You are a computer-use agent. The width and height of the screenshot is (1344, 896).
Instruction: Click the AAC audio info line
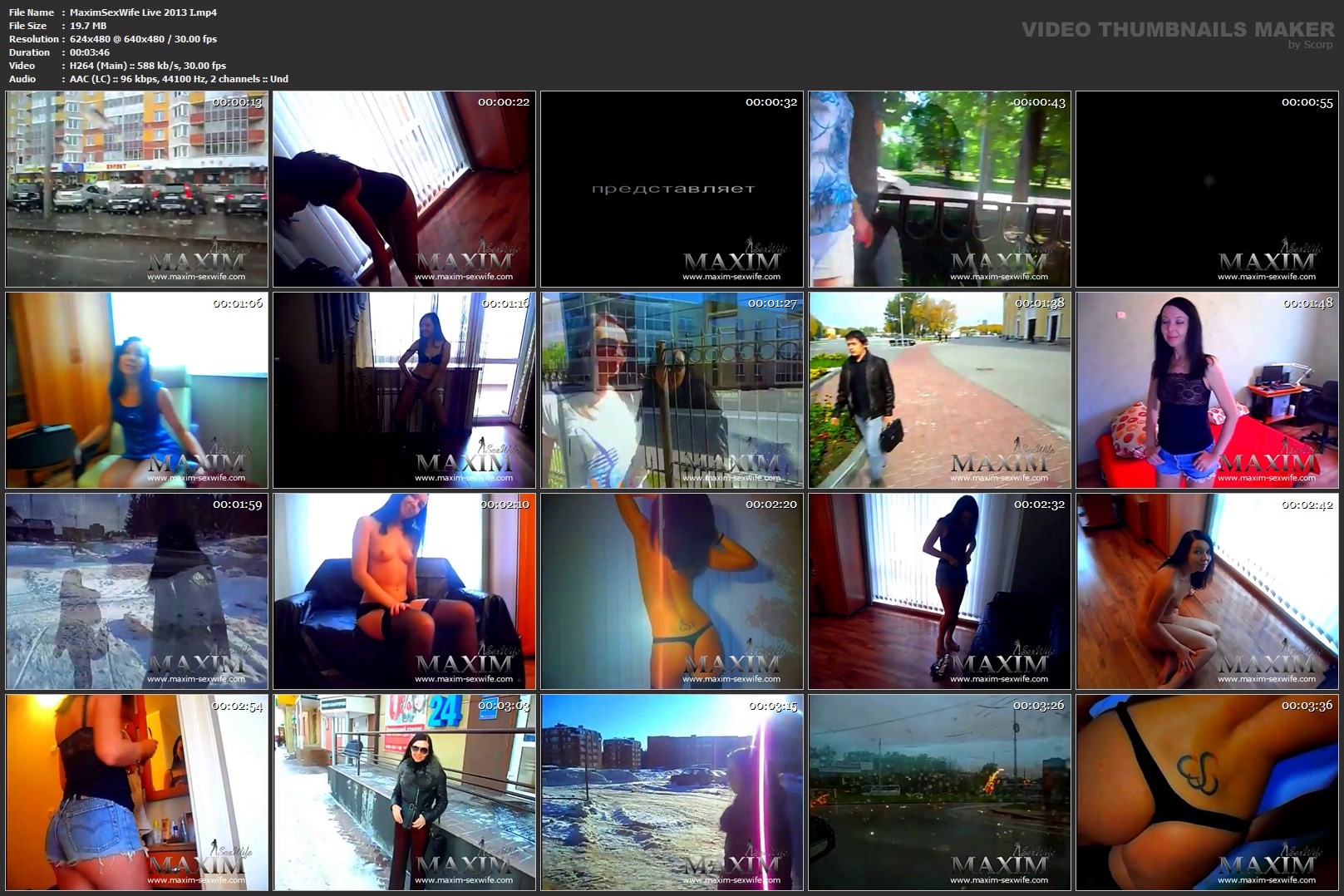pos(179,79)
